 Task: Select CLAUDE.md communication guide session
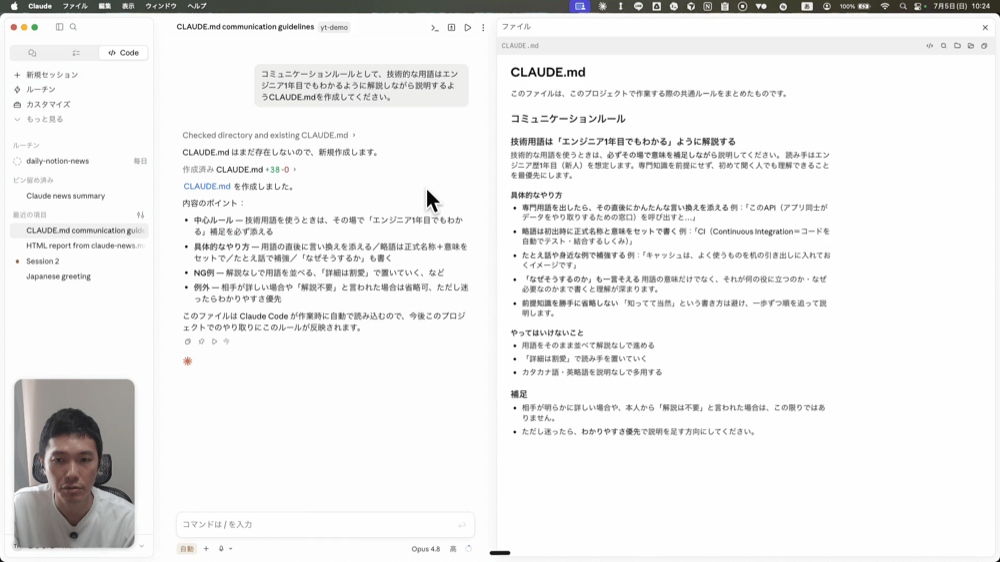(80, 230)
